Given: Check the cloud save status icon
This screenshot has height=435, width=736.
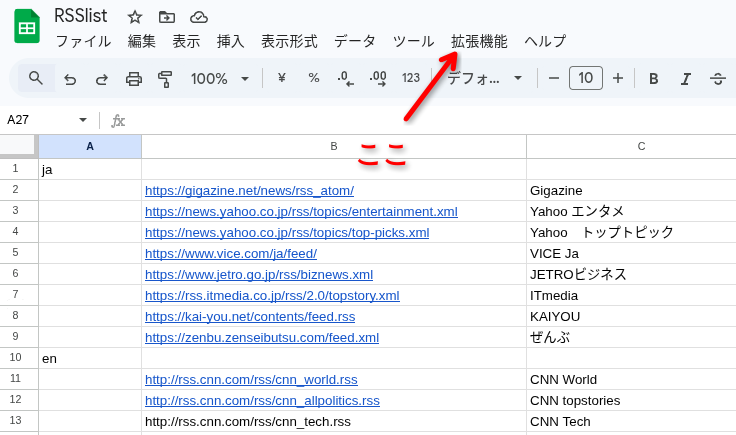Looking at the screenshot, I should click(x=199, y=17).
